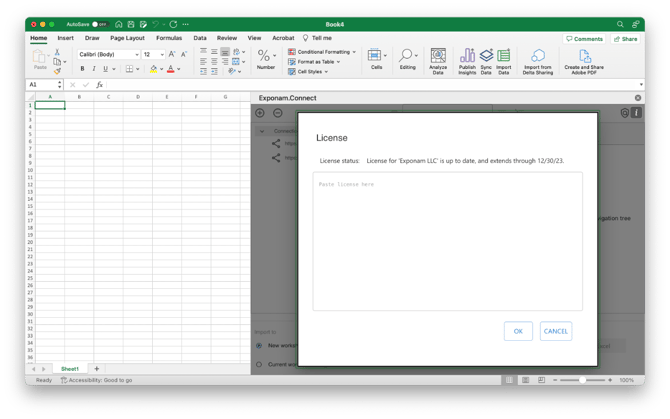Image resolution: width=670 pixels, height=419 pixels.
Task: Click the shield icon in Exponam.Connect pane
Action: tap(624, 113)
